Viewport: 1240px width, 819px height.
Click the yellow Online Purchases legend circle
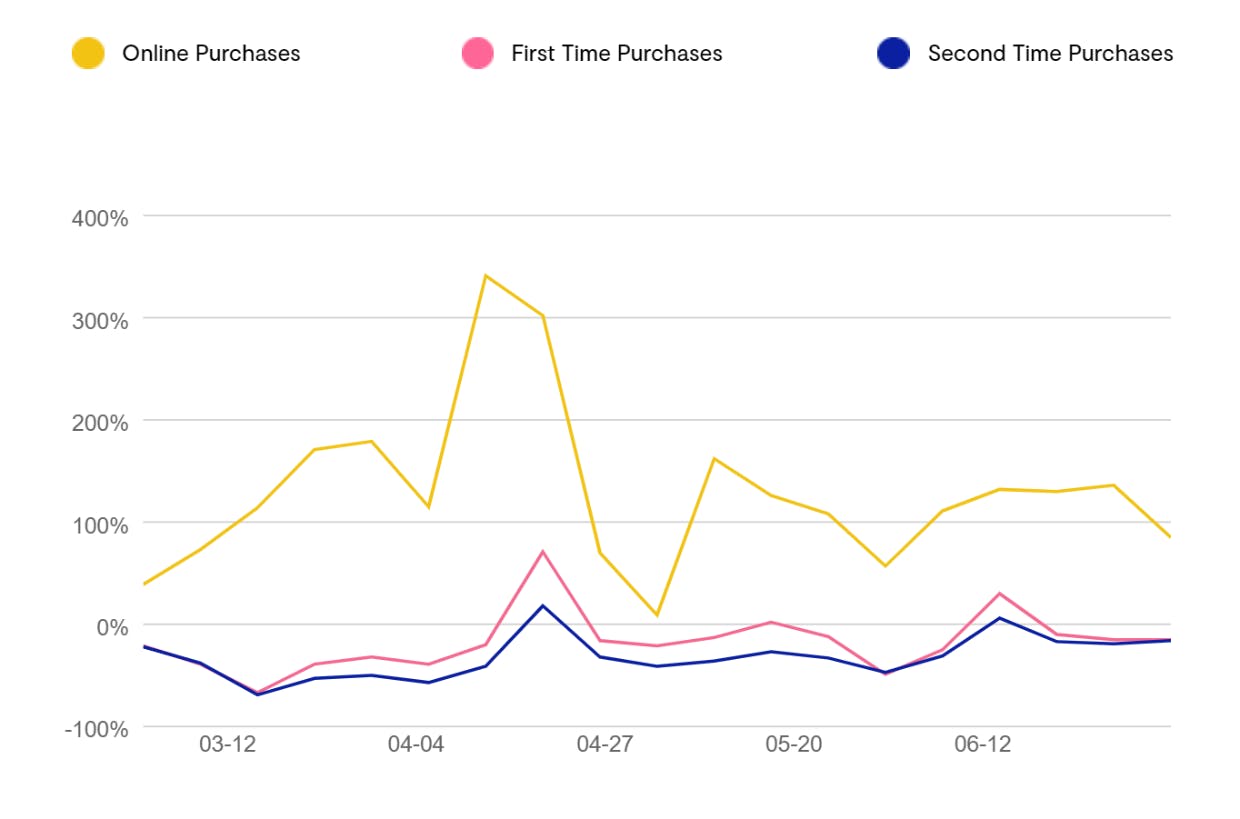[88, 53]
